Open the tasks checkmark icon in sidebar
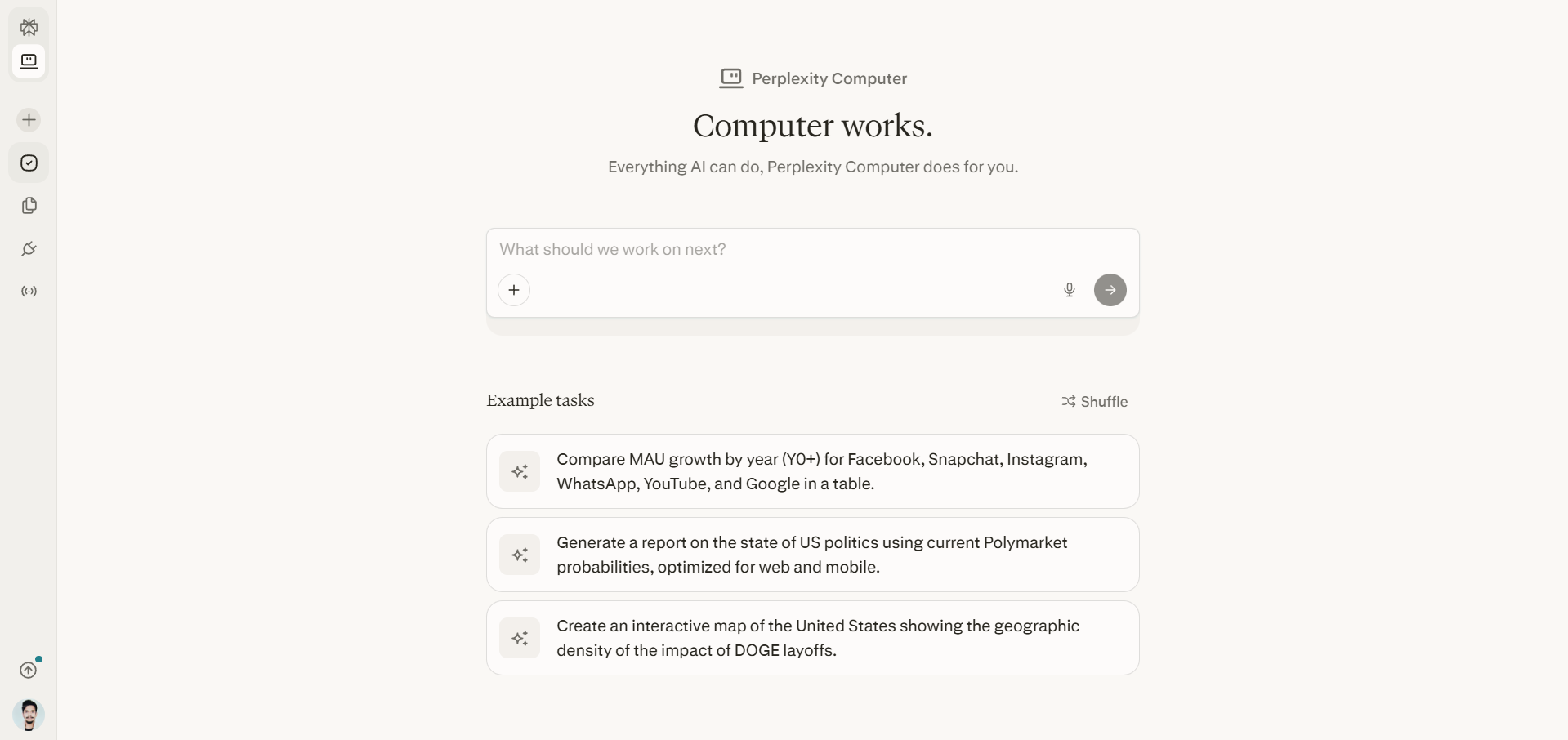This screenshot has width=1568, height=740. click(x=29, y=163)
